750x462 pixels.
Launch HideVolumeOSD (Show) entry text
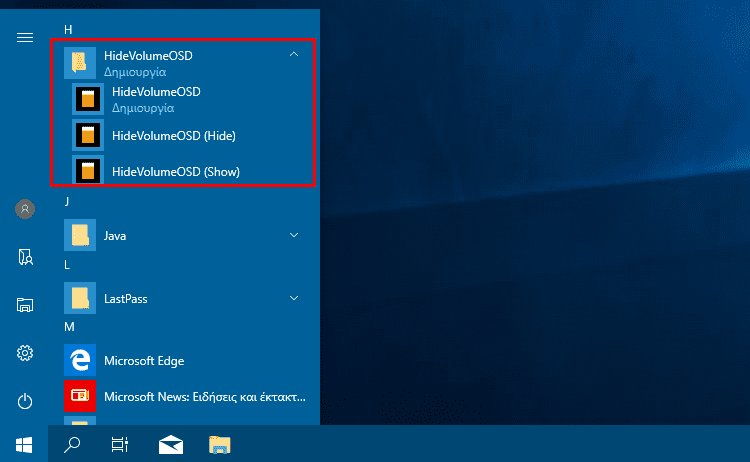[x=176, y=172]
